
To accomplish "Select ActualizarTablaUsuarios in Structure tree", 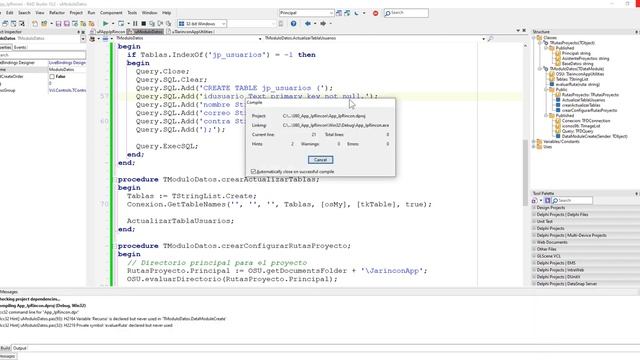I will (583, 100).
